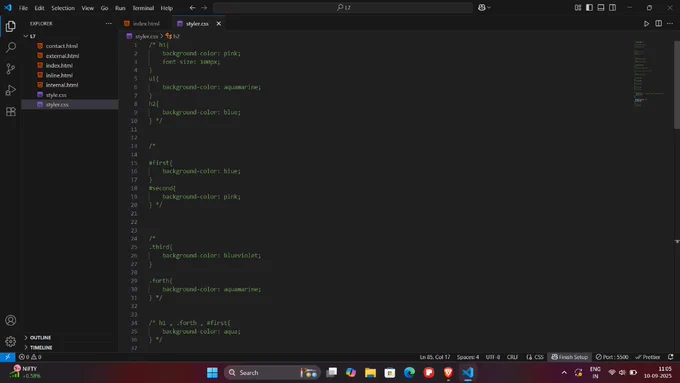Click the editor vertical scrollbar thumb

677,85
